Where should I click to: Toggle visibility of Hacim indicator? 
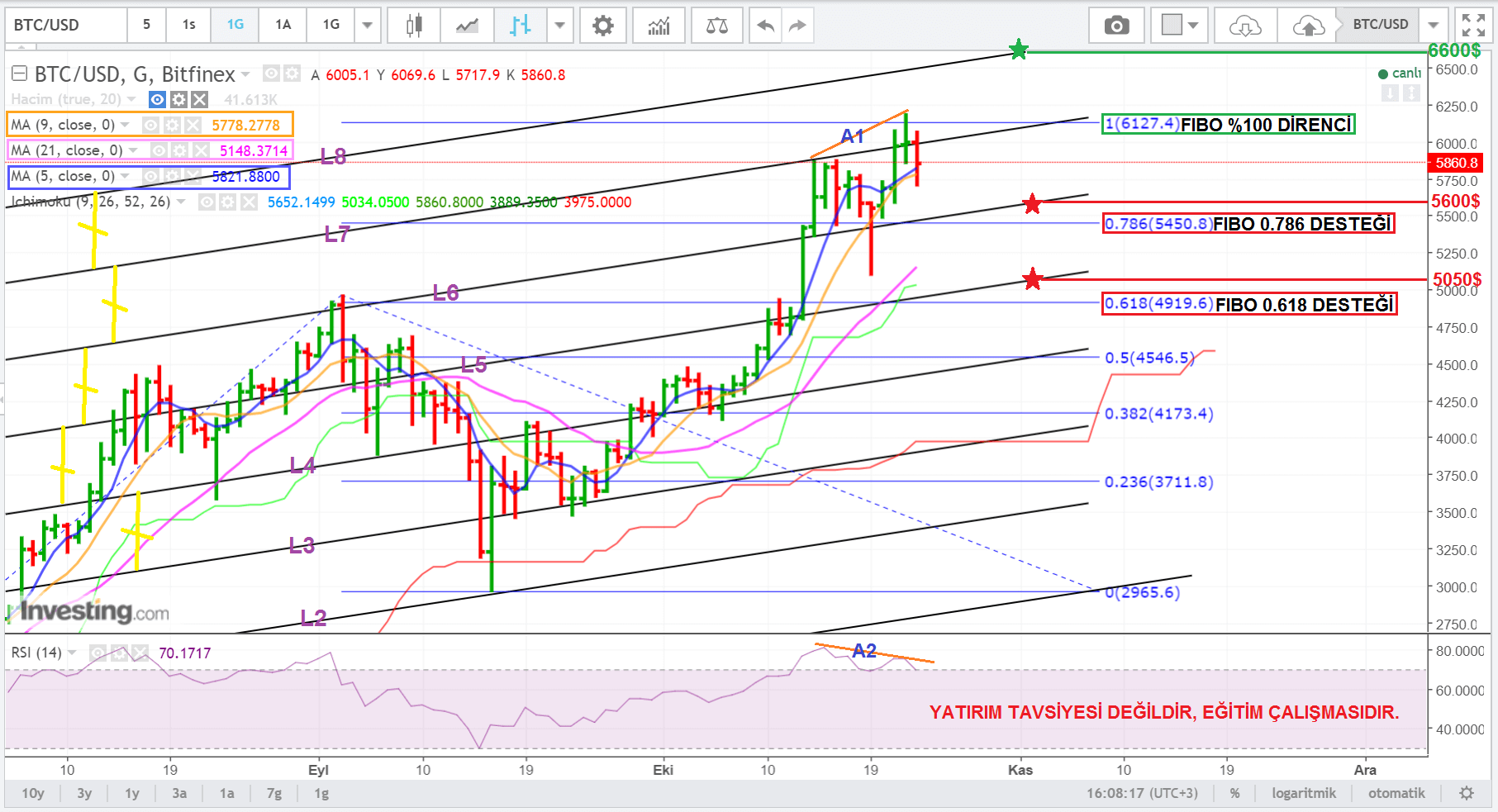157,99
